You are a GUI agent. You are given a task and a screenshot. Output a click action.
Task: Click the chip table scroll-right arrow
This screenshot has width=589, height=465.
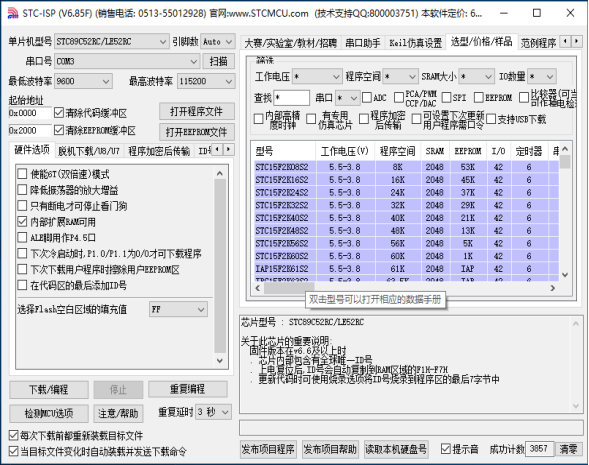coord(553,288)
